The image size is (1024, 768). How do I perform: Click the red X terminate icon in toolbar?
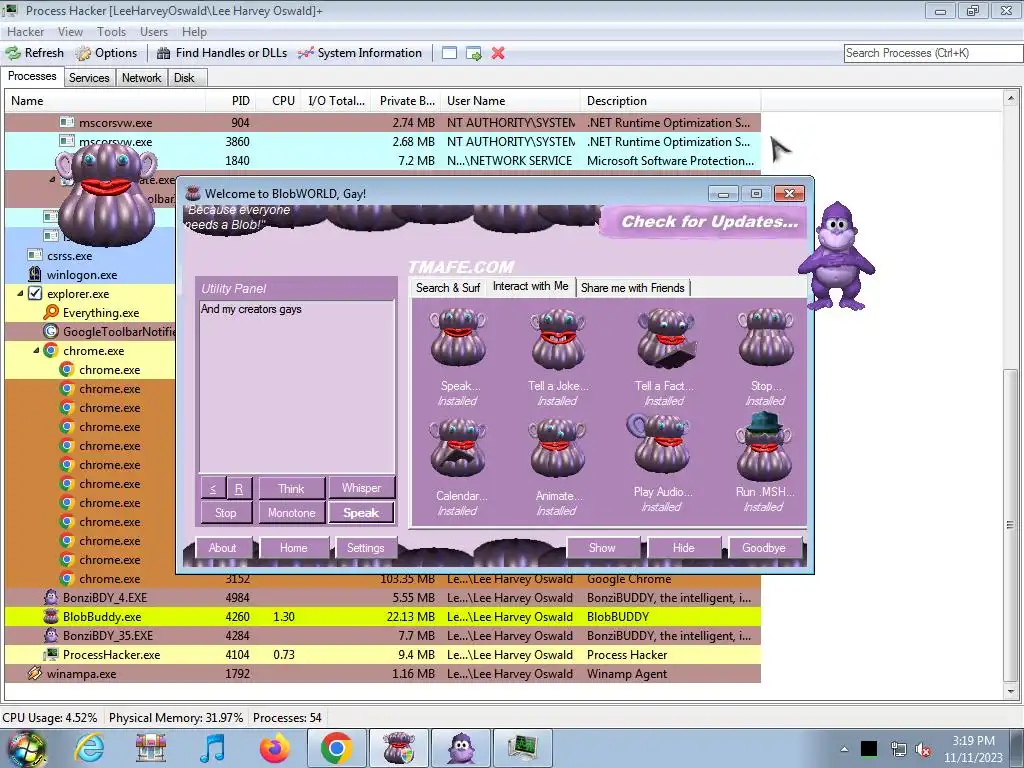coord(498,53)
